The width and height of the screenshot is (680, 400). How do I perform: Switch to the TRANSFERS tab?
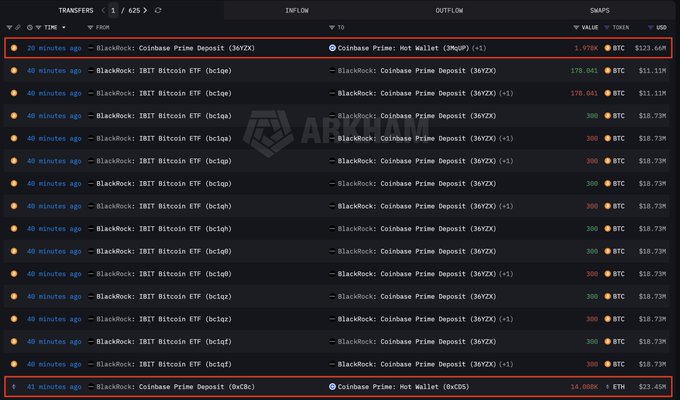[76, 10]
